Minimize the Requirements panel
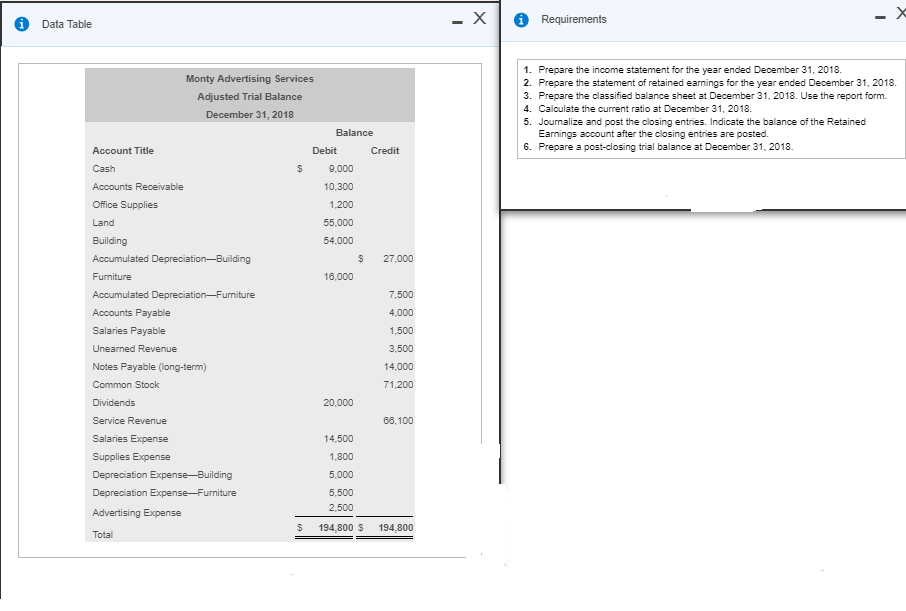 [x=879, y=14]
